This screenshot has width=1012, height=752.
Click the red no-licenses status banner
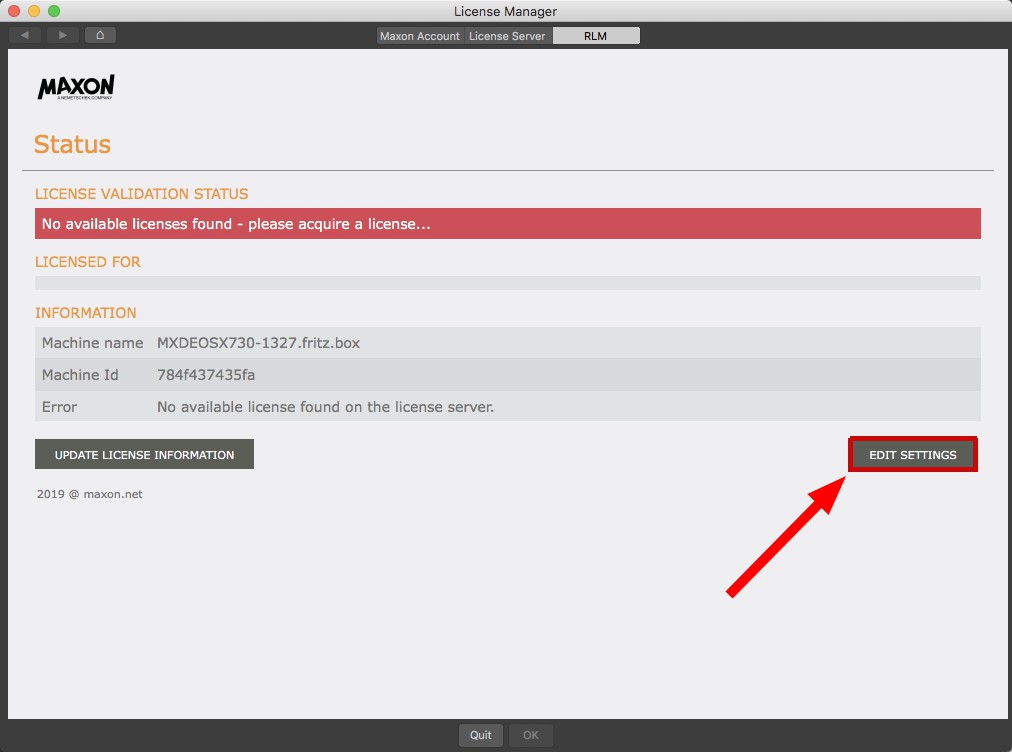click(507, 224)
